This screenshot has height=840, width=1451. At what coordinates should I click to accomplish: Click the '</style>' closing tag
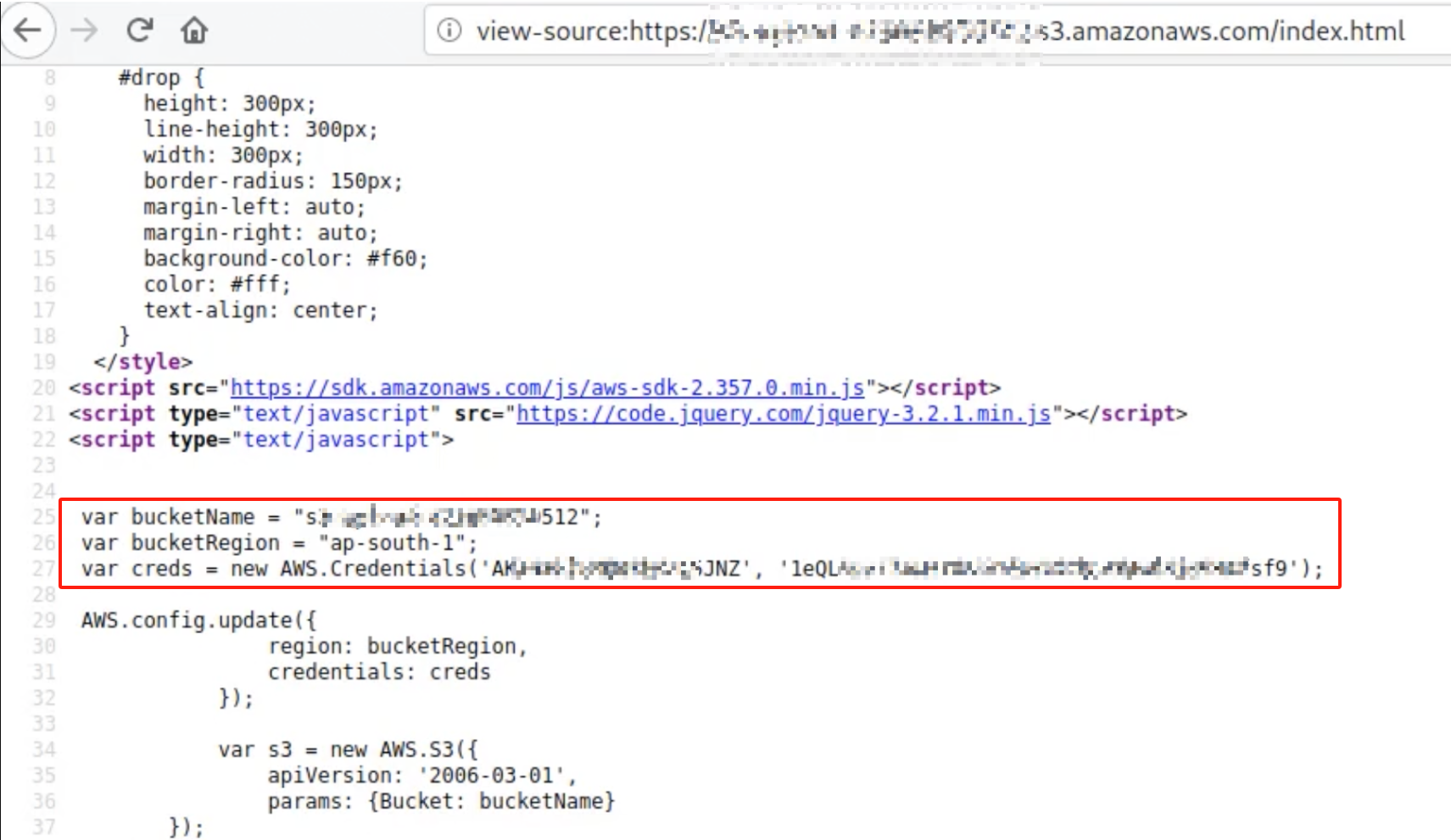(x=142, y=362)
